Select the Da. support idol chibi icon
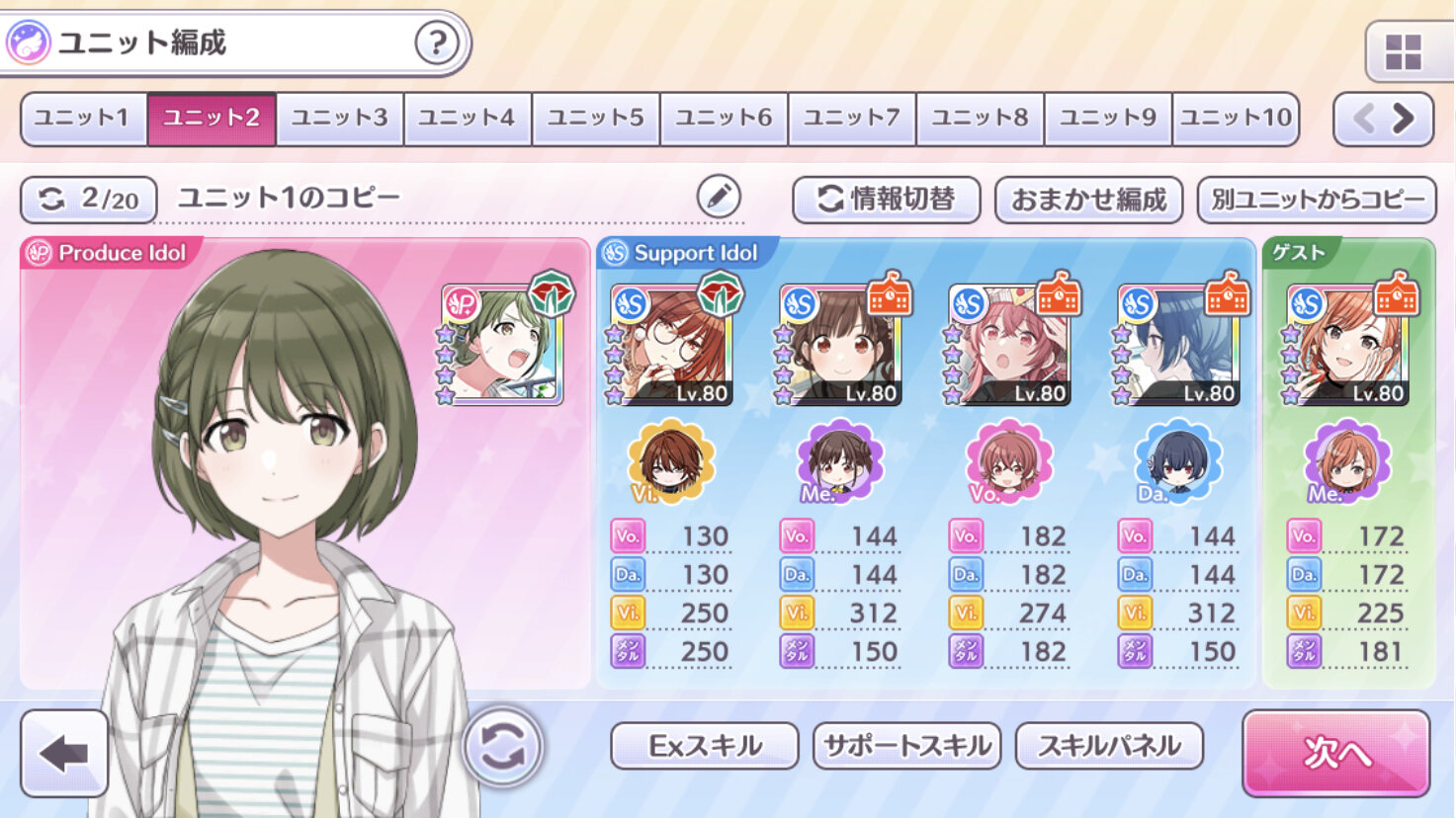1456x818 pixels. click(1176, 461)
